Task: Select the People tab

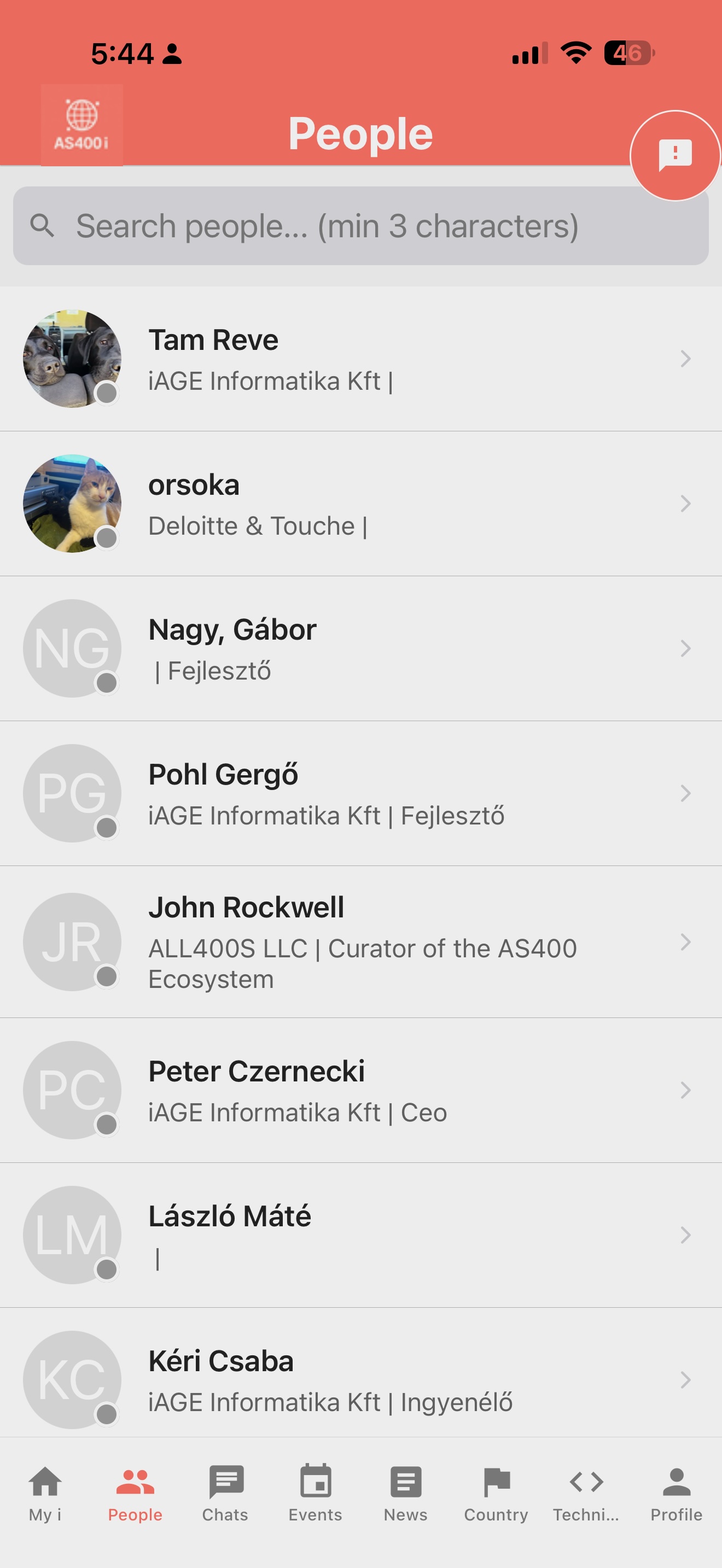Action: tap(135, 1491)
